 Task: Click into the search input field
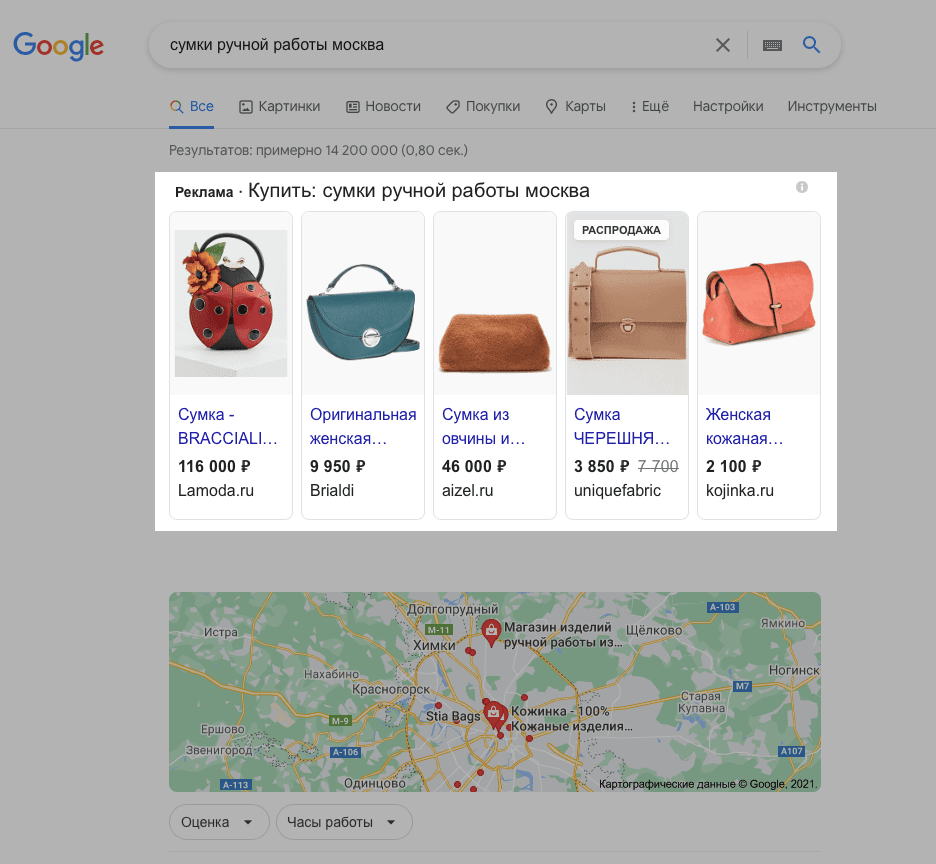[430, 45]
